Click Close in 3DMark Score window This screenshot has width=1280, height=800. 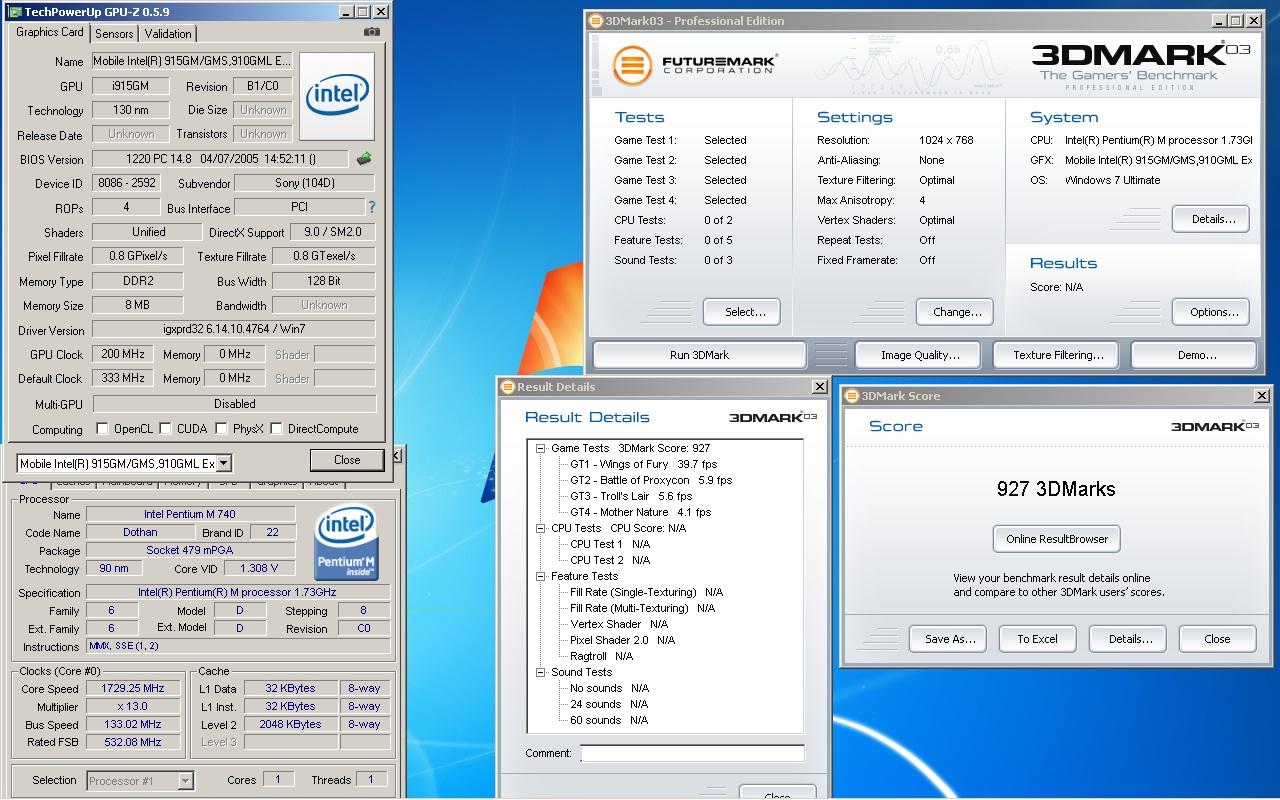pos(1217,639)
